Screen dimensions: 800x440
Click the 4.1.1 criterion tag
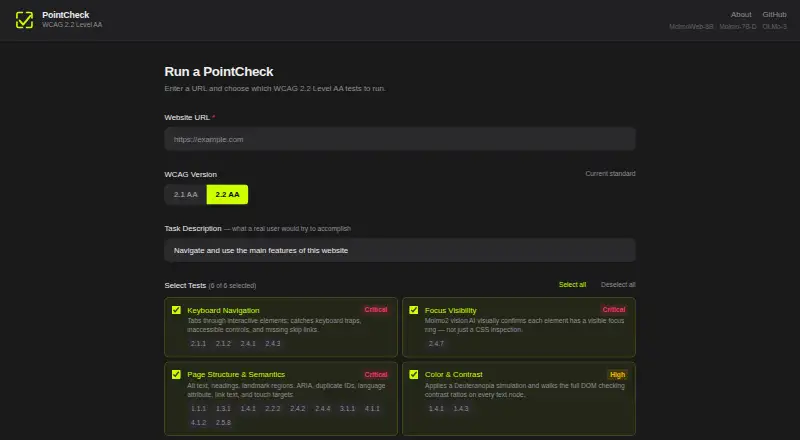[x=372, y=408]
